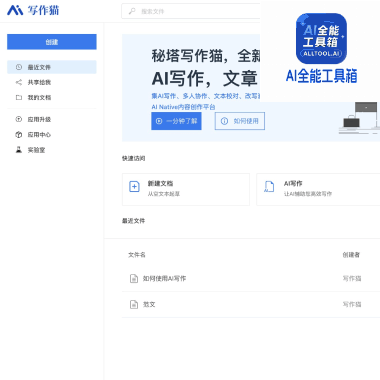Click the banner desk illustration
This screenshot has width=380, height=380.
pyautogui.click(x=359, y=118)
